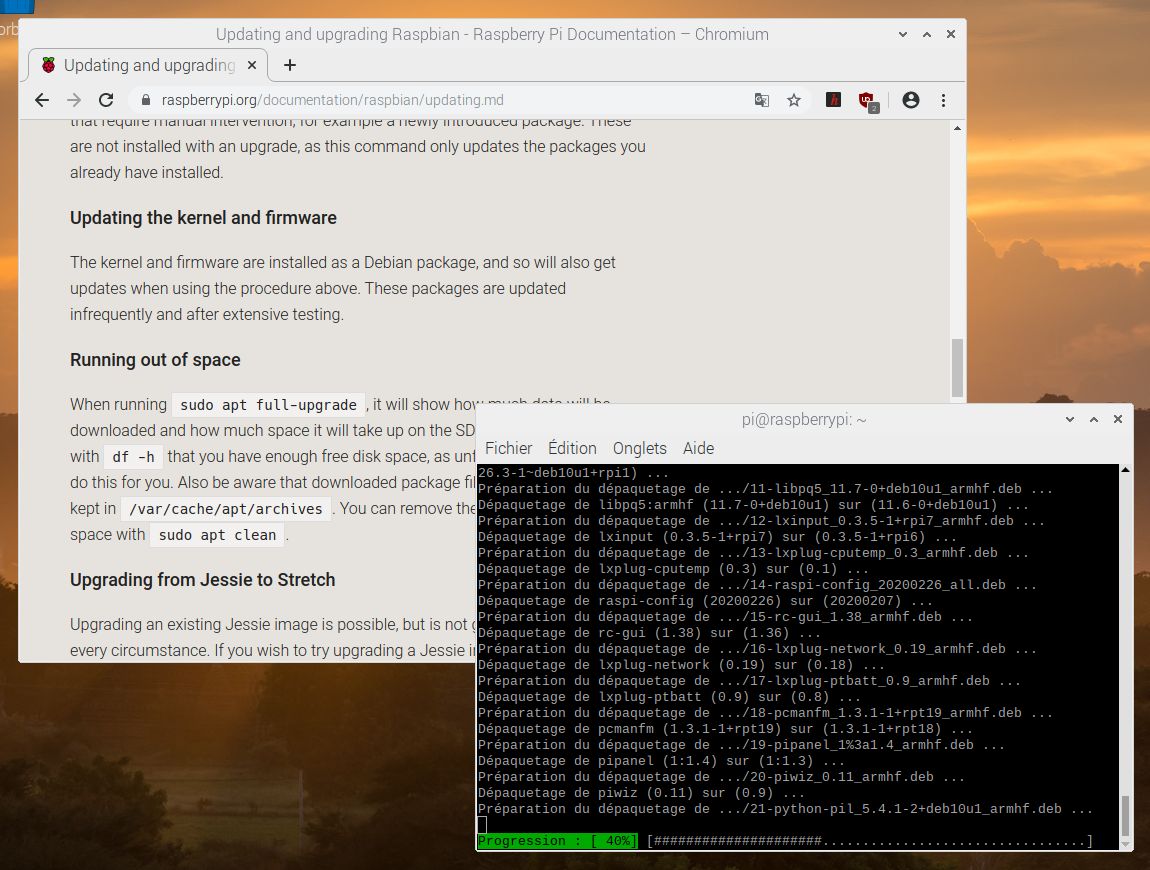Select the Updating and upgrading tab
1150x870 pixels.
pyautogui.click(x=149, y=65)
